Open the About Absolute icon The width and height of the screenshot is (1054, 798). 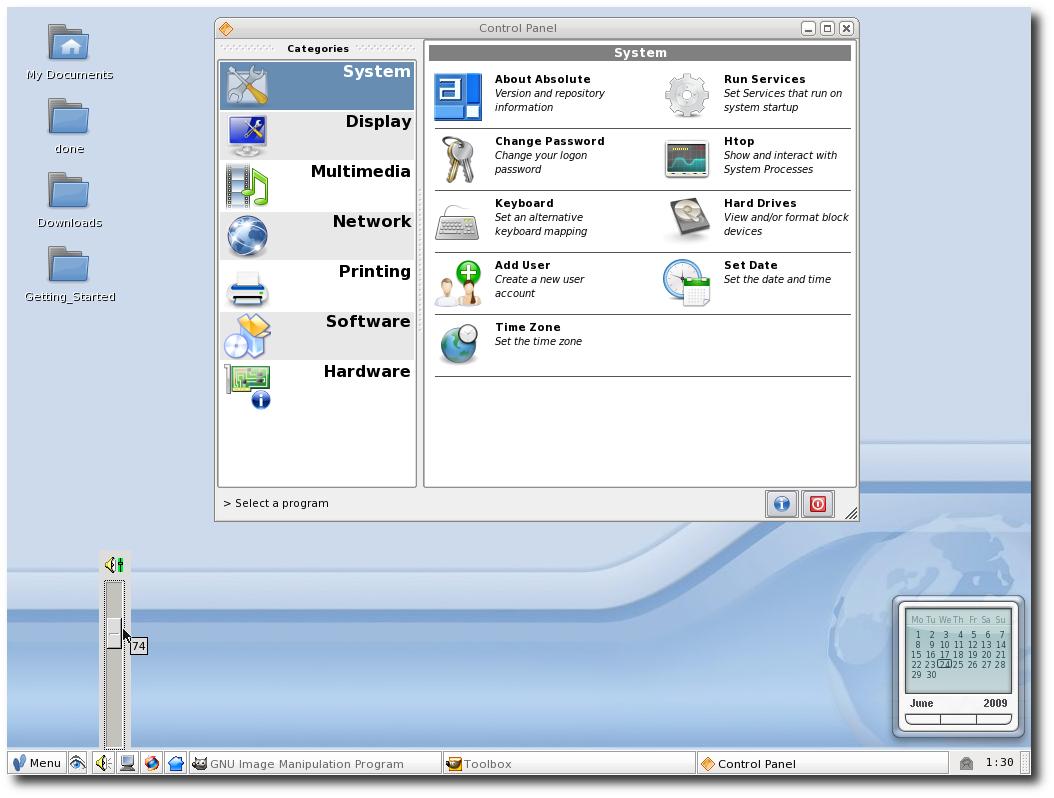(x=458, y=97)
